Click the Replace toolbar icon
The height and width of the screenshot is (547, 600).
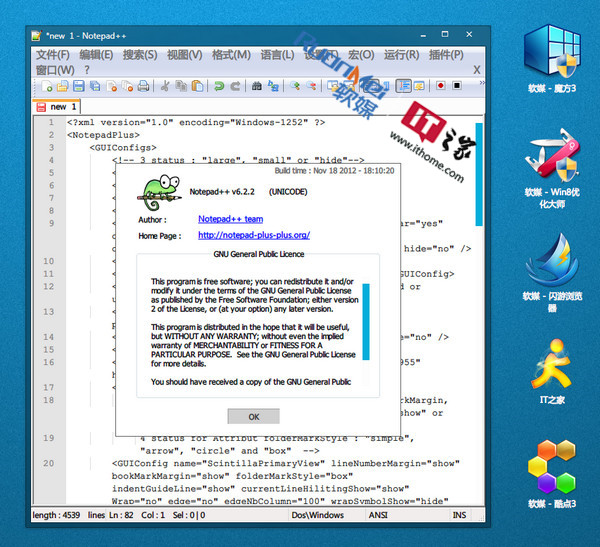click(x=273, y=86)
